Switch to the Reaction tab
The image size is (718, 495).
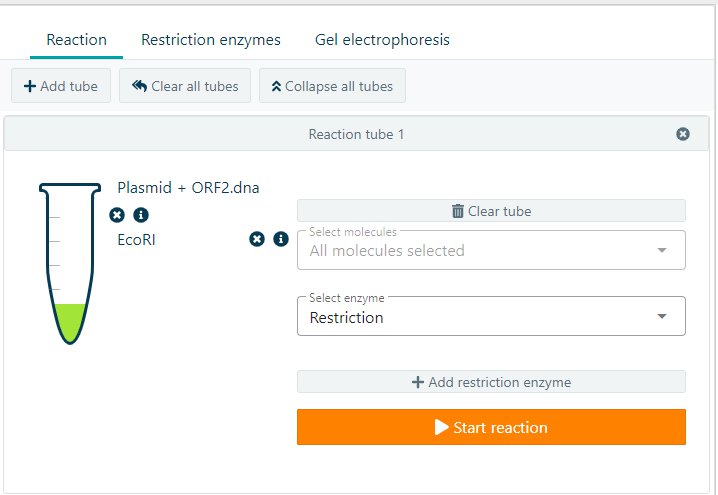pos(76,40)
